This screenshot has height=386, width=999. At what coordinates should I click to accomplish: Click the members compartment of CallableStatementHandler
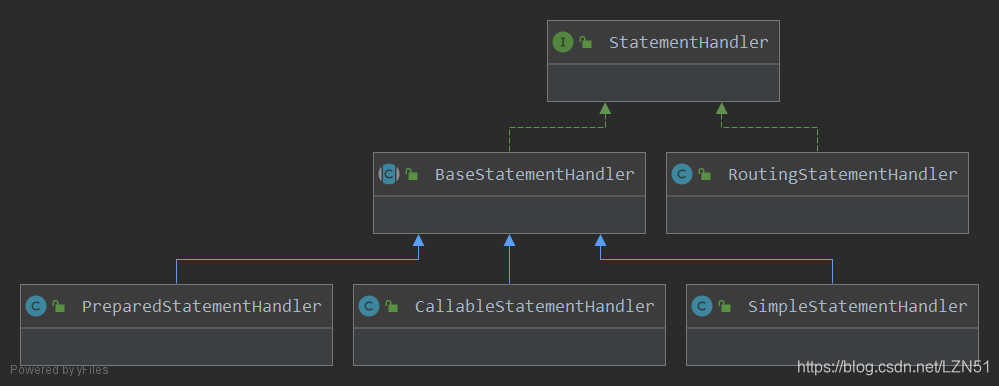click(509, 347)
